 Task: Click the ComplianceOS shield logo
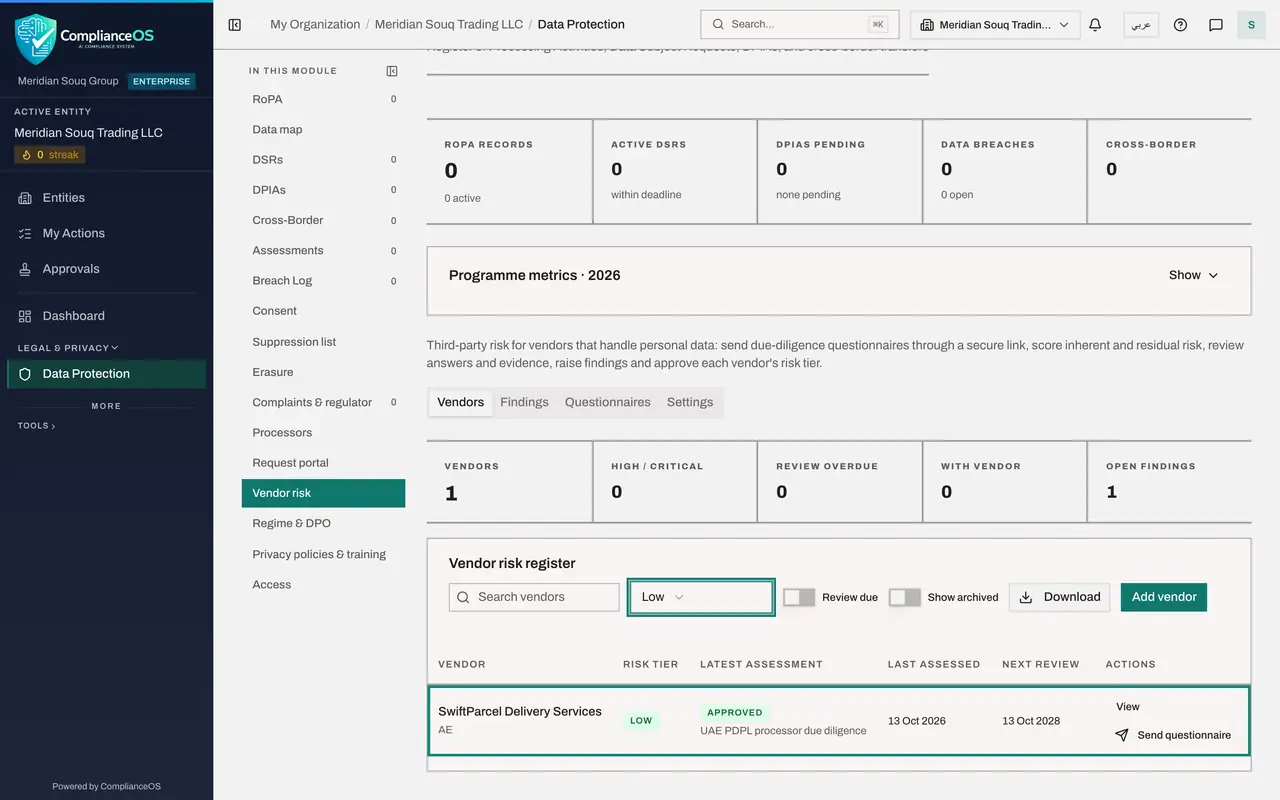36,39
